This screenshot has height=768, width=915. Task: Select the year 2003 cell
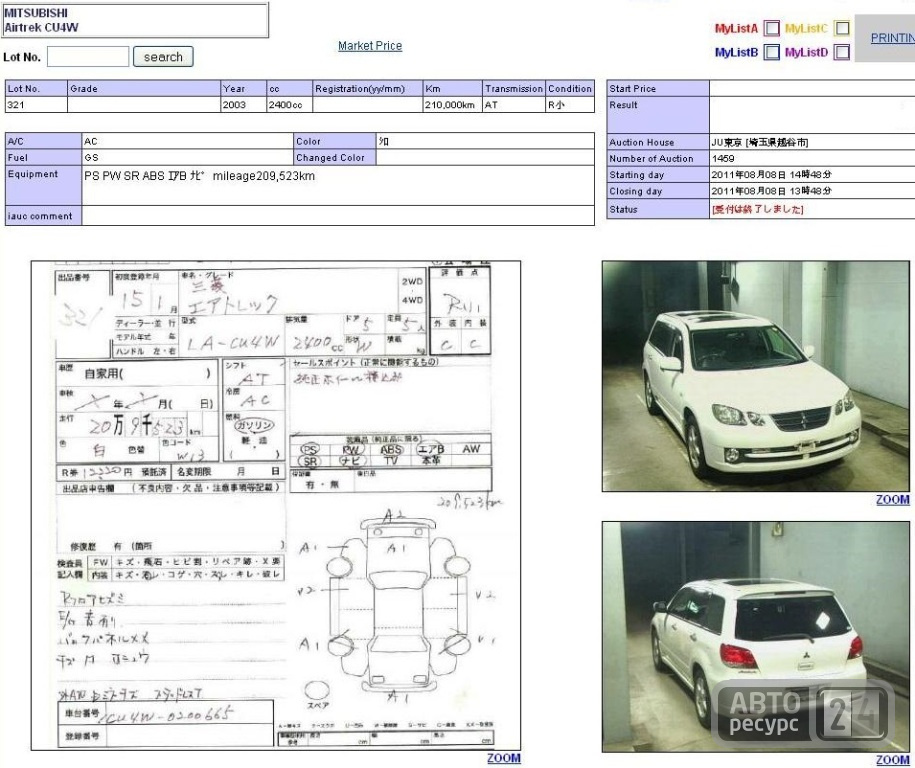coord(243,105)
